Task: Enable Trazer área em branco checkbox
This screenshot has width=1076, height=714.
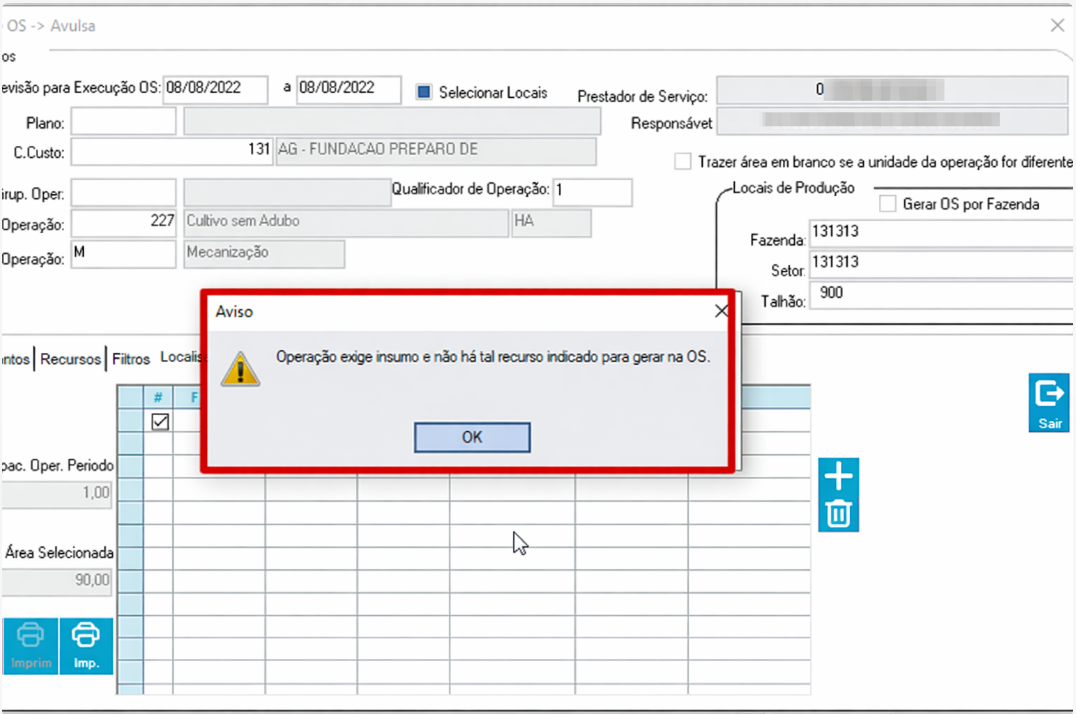Action: [683, 162]
